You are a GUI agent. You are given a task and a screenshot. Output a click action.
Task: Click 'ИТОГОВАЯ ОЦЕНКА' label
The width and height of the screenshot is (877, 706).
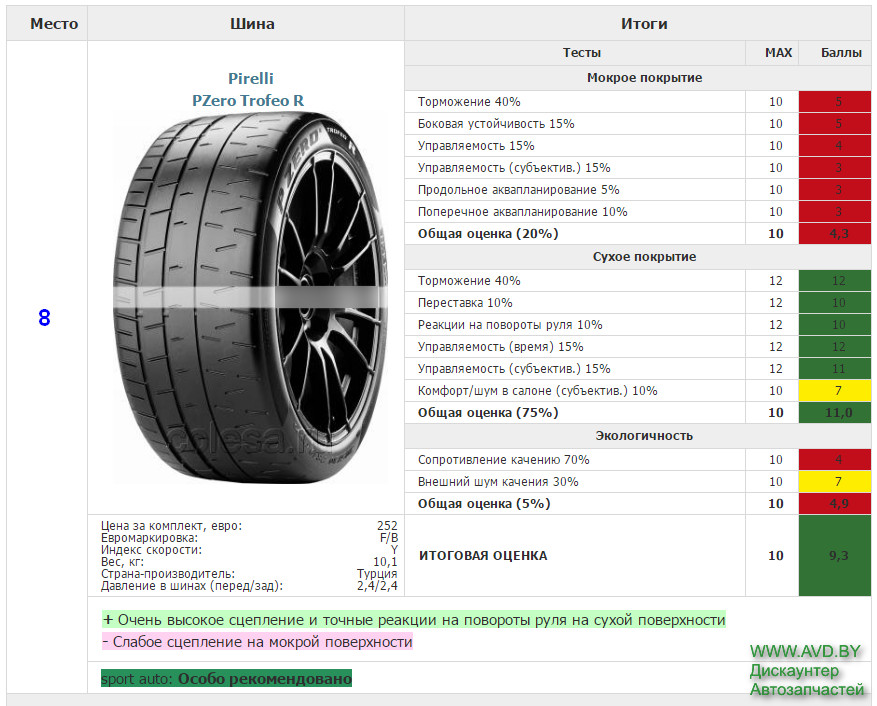(x=483, y=556)
